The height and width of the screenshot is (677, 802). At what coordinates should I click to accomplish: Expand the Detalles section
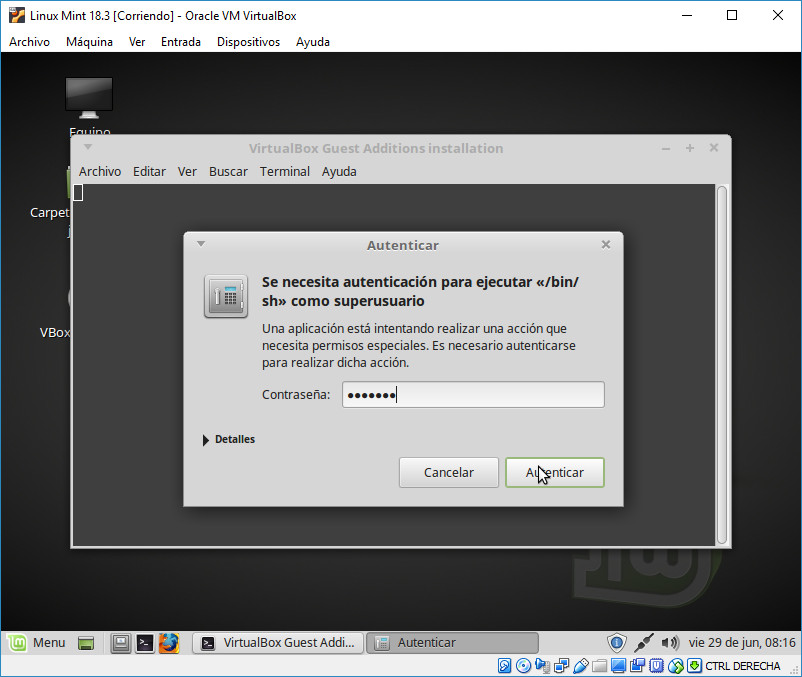coord(229,439)
